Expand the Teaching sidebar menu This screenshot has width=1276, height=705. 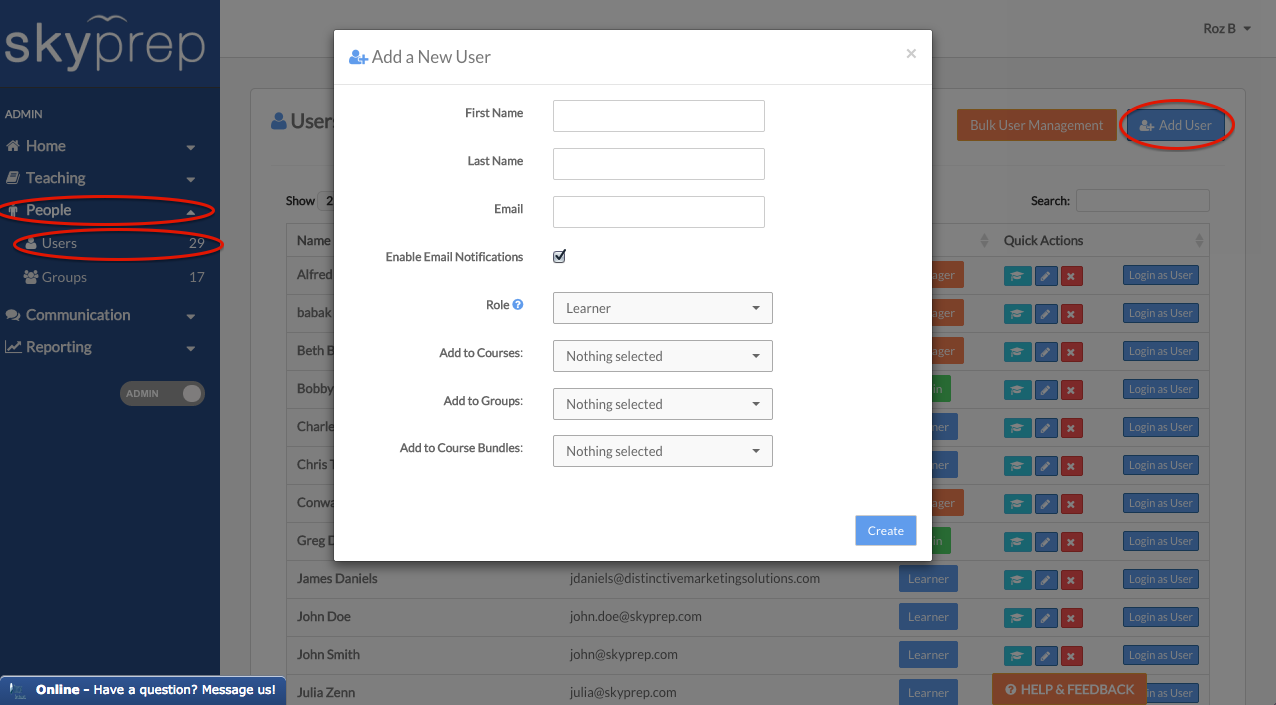(x=100, y=178)
